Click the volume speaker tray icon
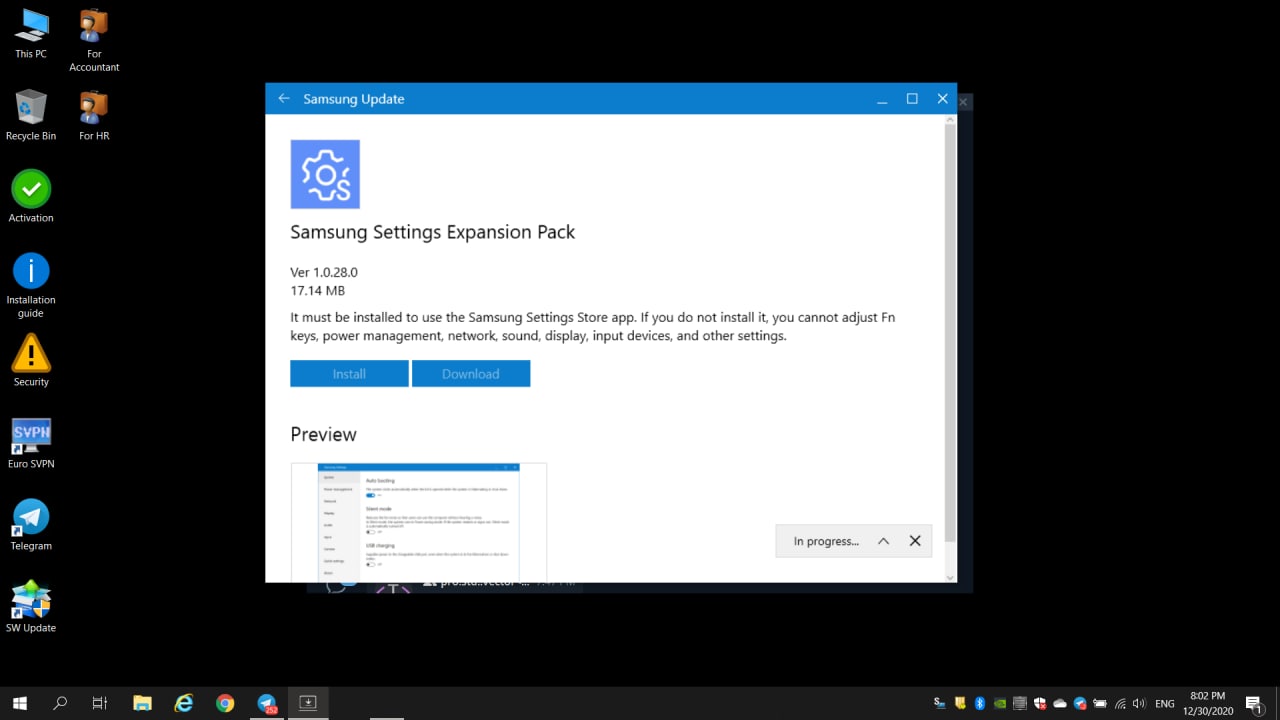 (x=1139, y=703)
